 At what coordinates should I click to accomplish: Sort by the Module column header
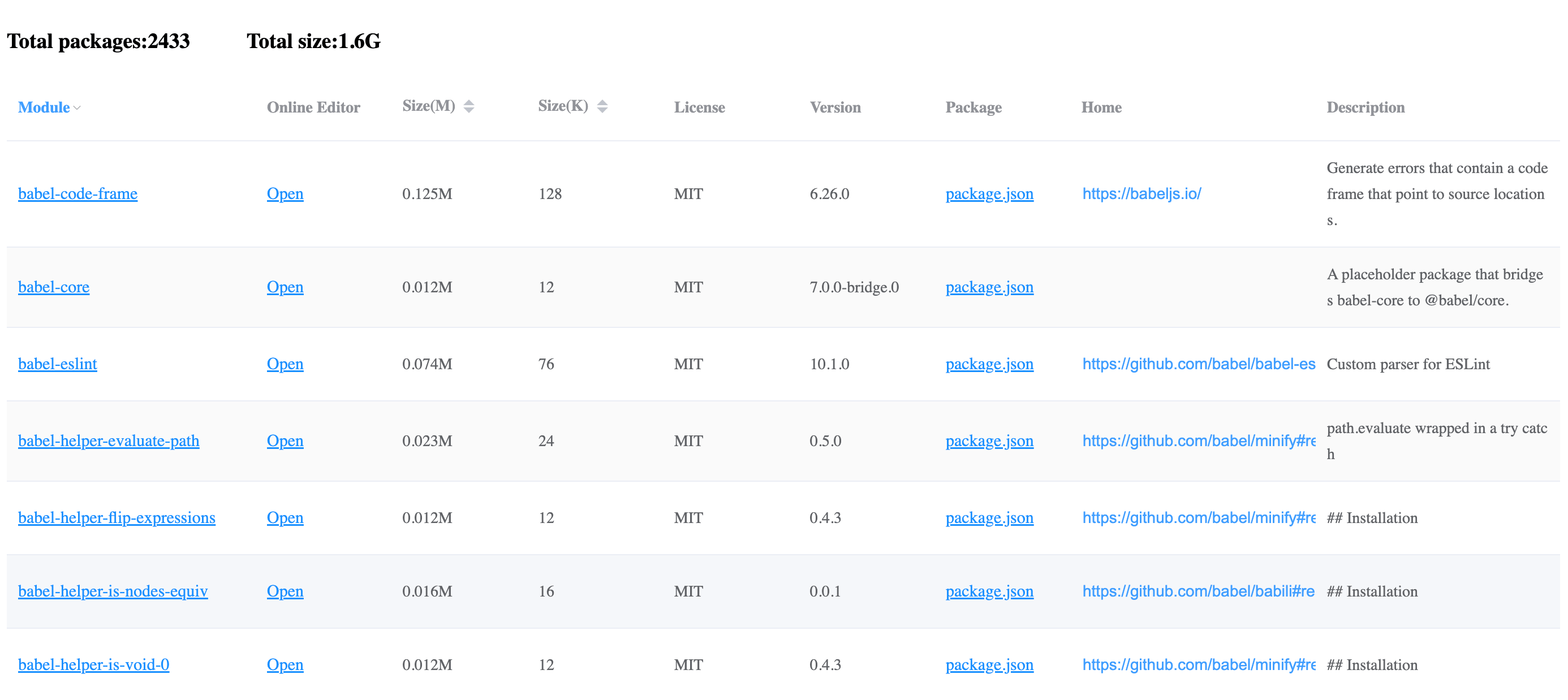pos(44,107)
